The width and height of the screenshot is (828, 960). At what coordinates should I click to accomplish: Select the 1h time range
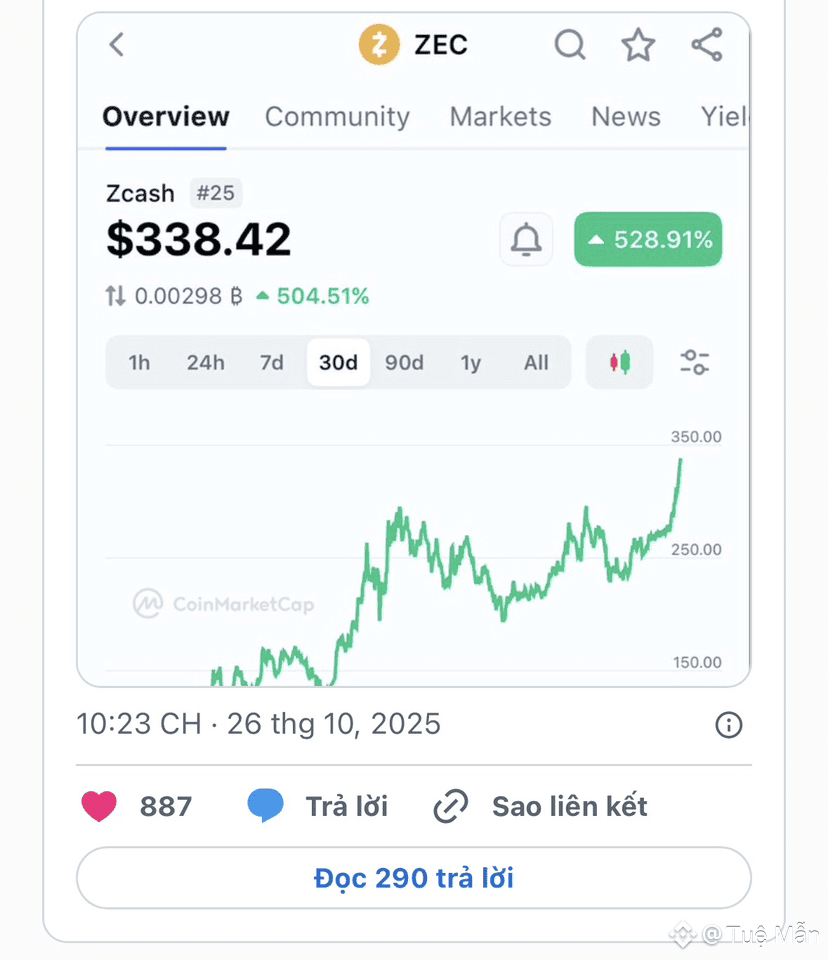tap(139, 362)
